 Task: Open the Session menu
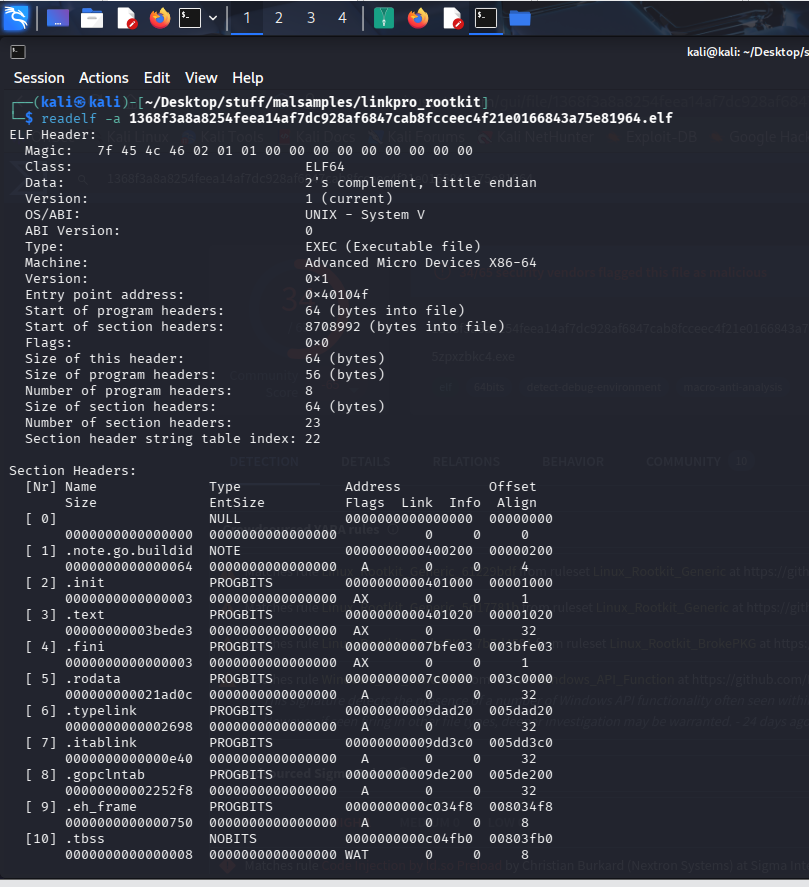pyautogui.click(x=39, y=77)
